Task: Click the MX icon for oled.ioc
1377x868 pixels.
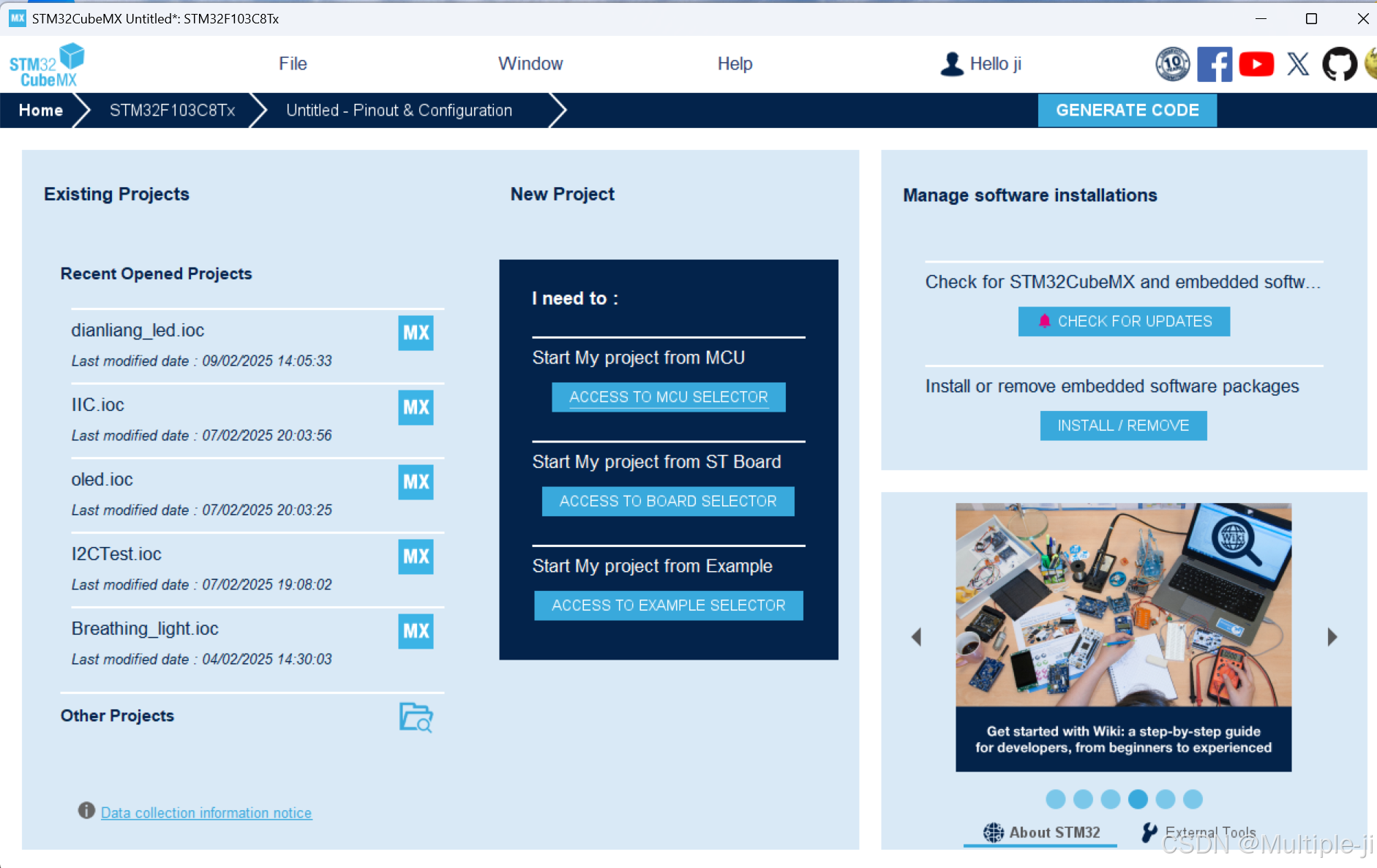Action: tap(416, 482)
